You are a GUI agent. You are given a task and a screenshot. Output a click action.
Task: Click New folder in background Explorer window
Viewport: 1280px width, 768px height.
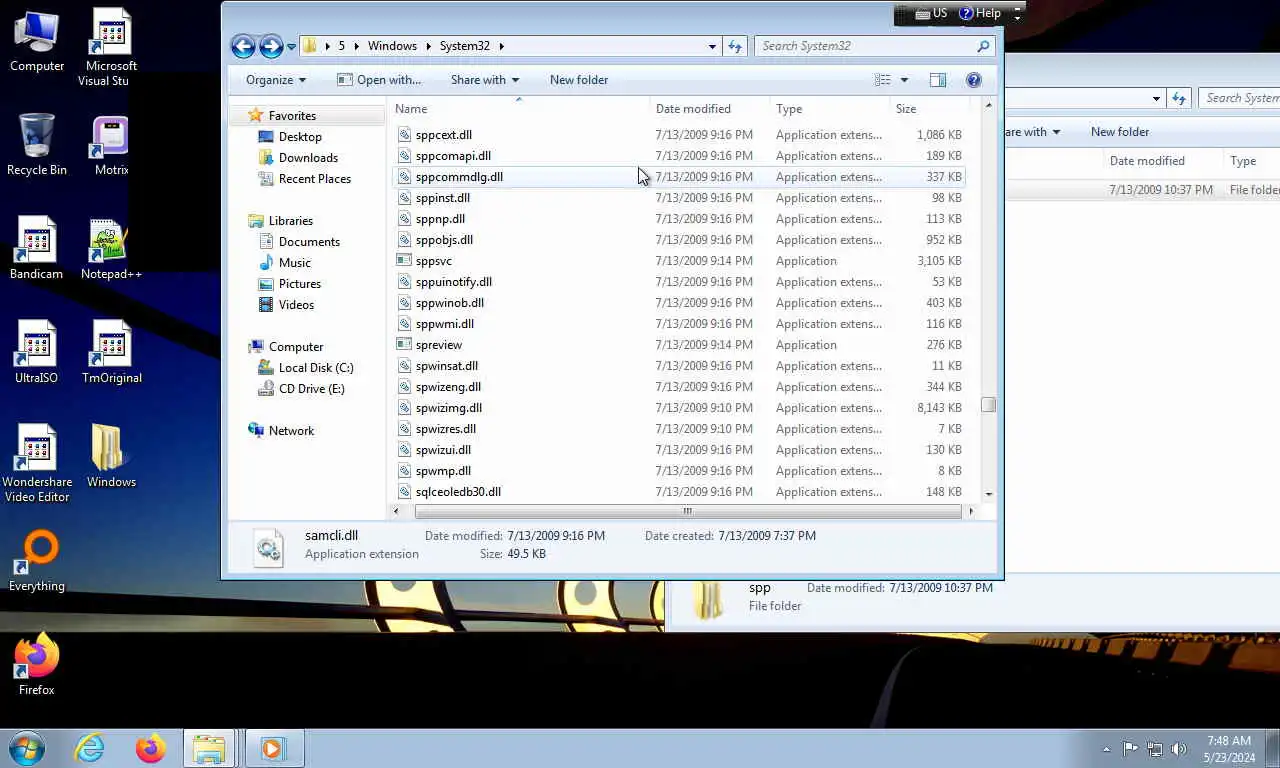tap(1120, 132)
